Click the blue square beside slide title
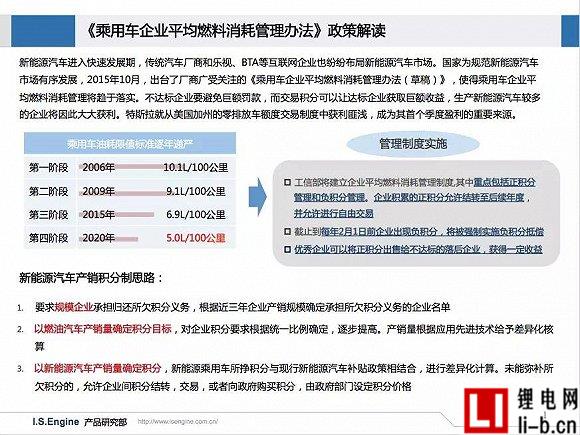This screenshot has width=580, height=435. click(x=43, y=31)
